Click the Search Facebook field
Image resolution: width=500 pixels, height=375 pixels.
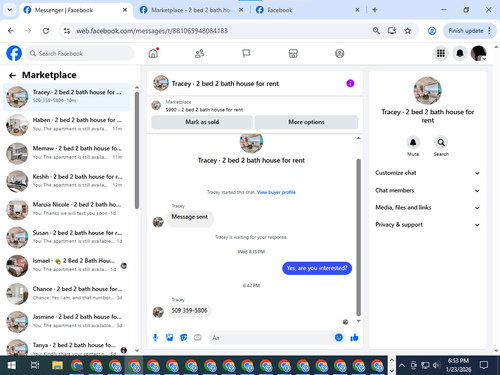click(x=80, y=53)
